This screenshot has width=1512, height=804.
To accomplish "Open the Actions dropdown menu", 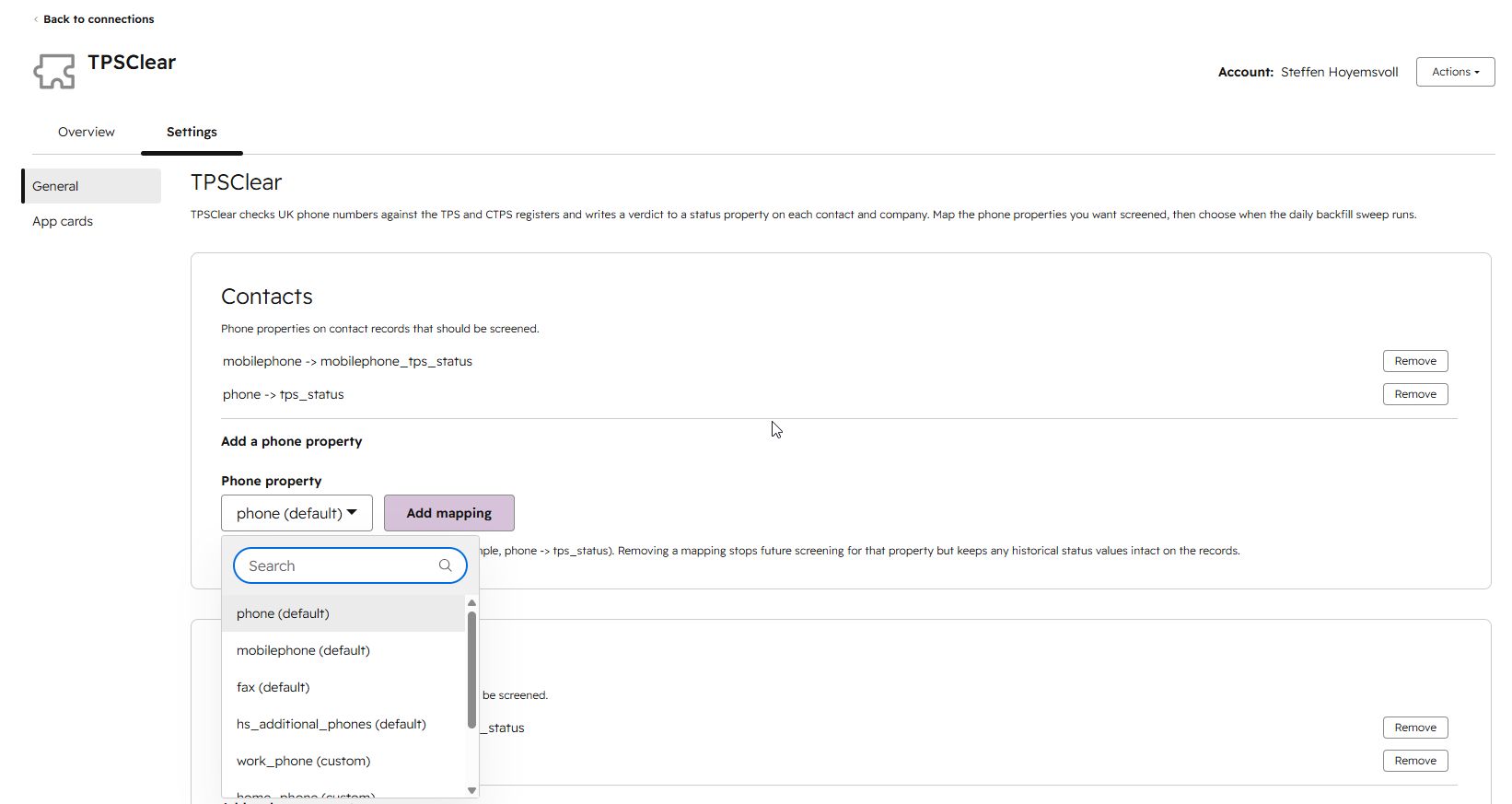I will coord(1455,72).
